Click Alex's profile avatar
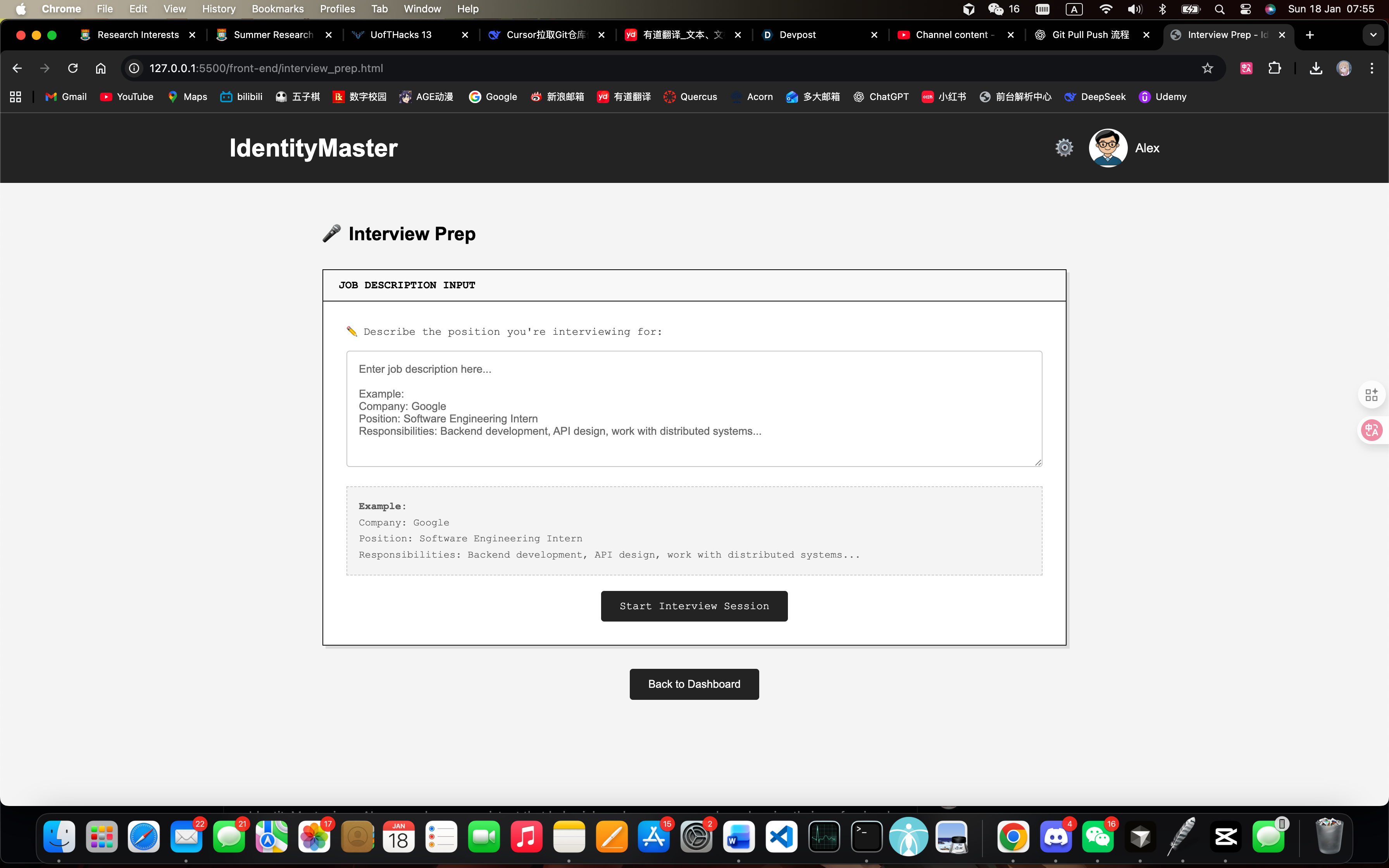The image size is (1389, 868). pyautogui.click(x=1108, y=148)
